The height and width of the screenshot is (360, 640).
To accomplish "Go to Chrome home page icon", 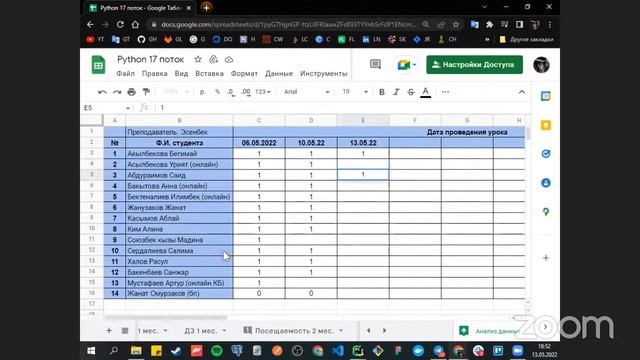I will (x=135, y=24).
